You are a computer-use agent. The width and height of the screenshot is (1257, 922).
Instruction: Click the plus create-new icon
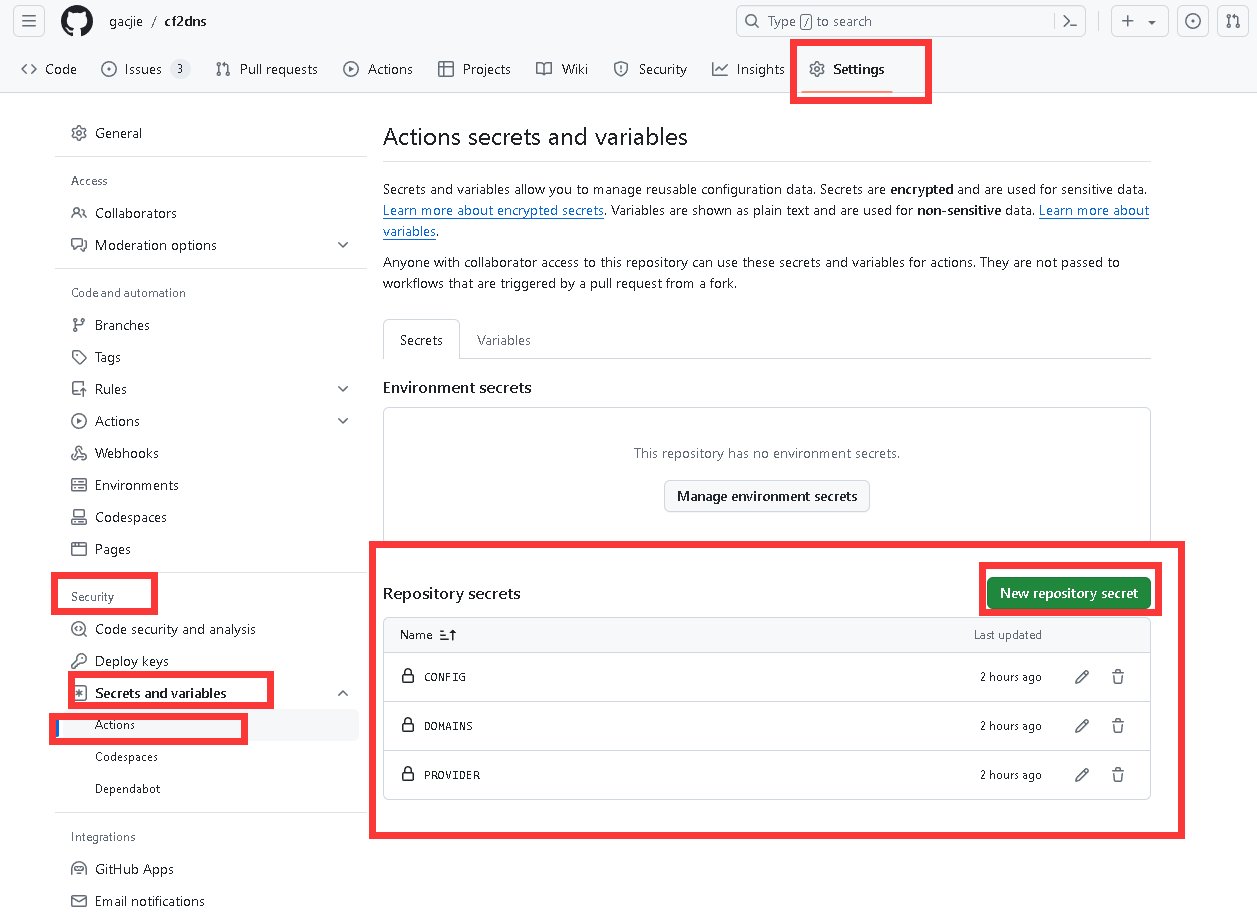[1128, 21]
